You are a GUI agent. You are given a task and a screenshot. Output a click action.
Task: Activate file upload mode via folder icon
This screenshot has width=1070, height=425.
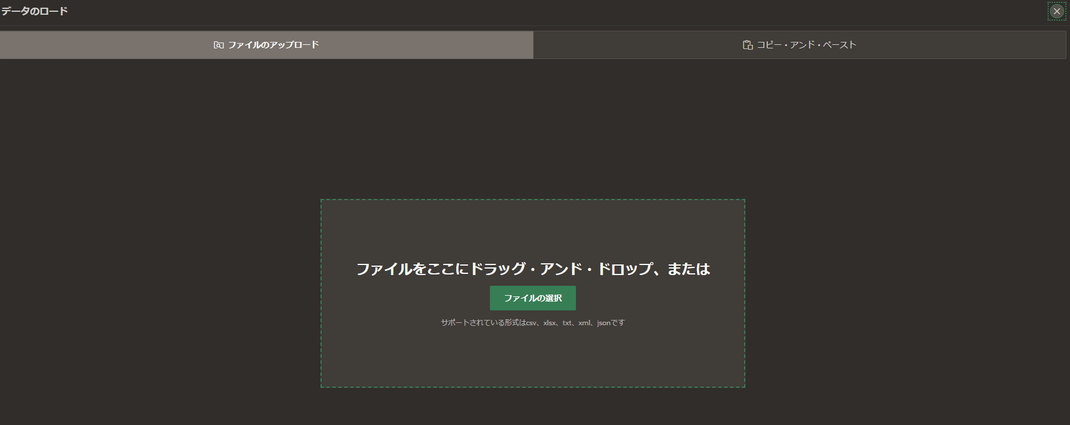[x=218, y=45]
